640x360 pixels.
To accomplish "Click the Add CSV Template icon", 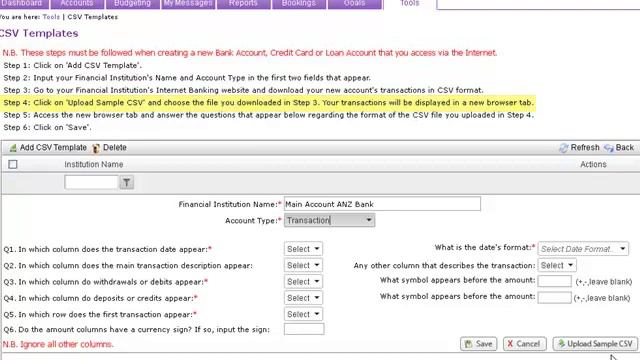I will pos(13,148).
